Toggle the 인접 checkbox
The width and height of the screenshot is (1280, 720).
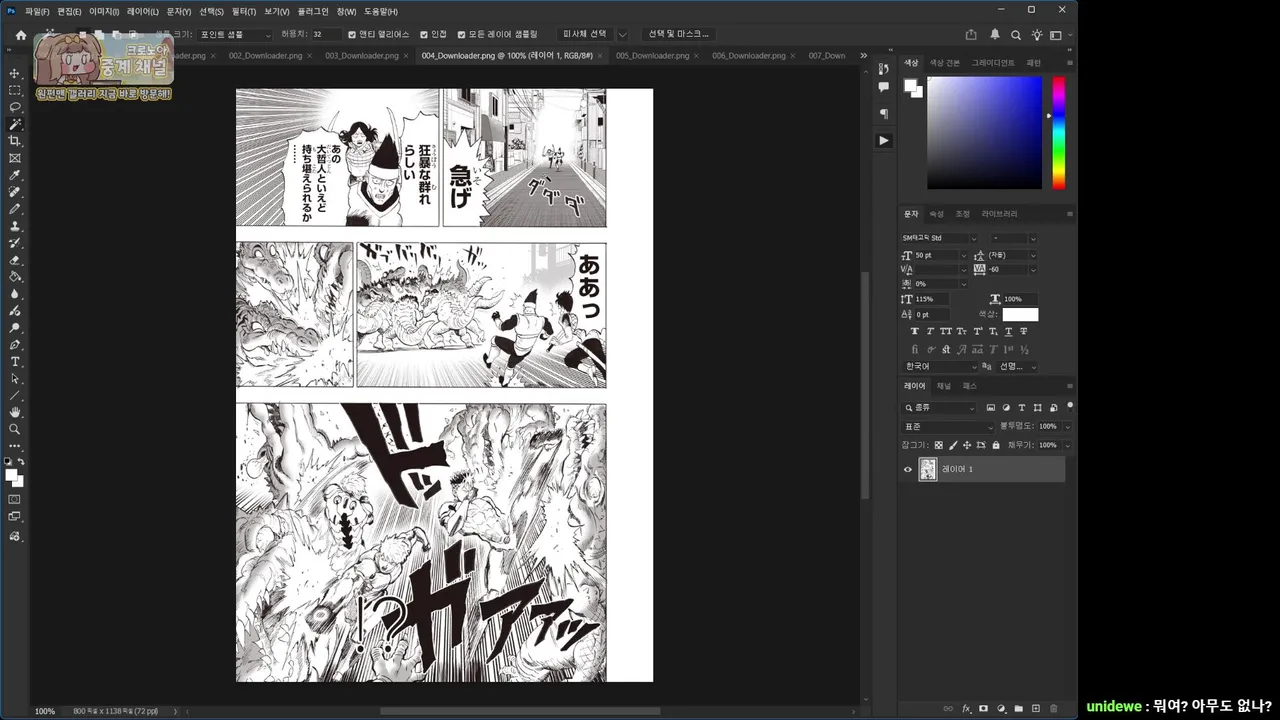pos(424,34)
